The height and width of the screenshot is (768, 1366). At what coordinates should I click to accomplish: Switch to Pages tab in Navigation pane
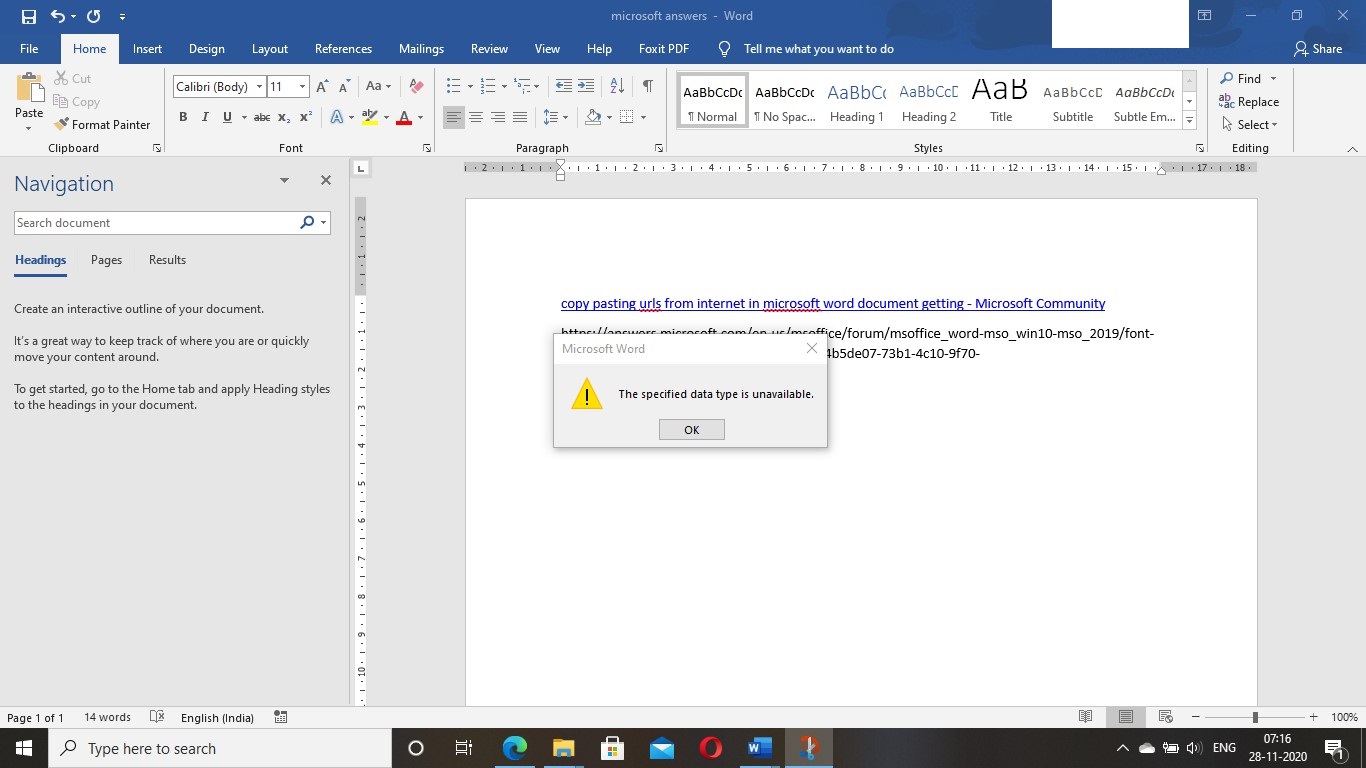(x=106, y=260)
